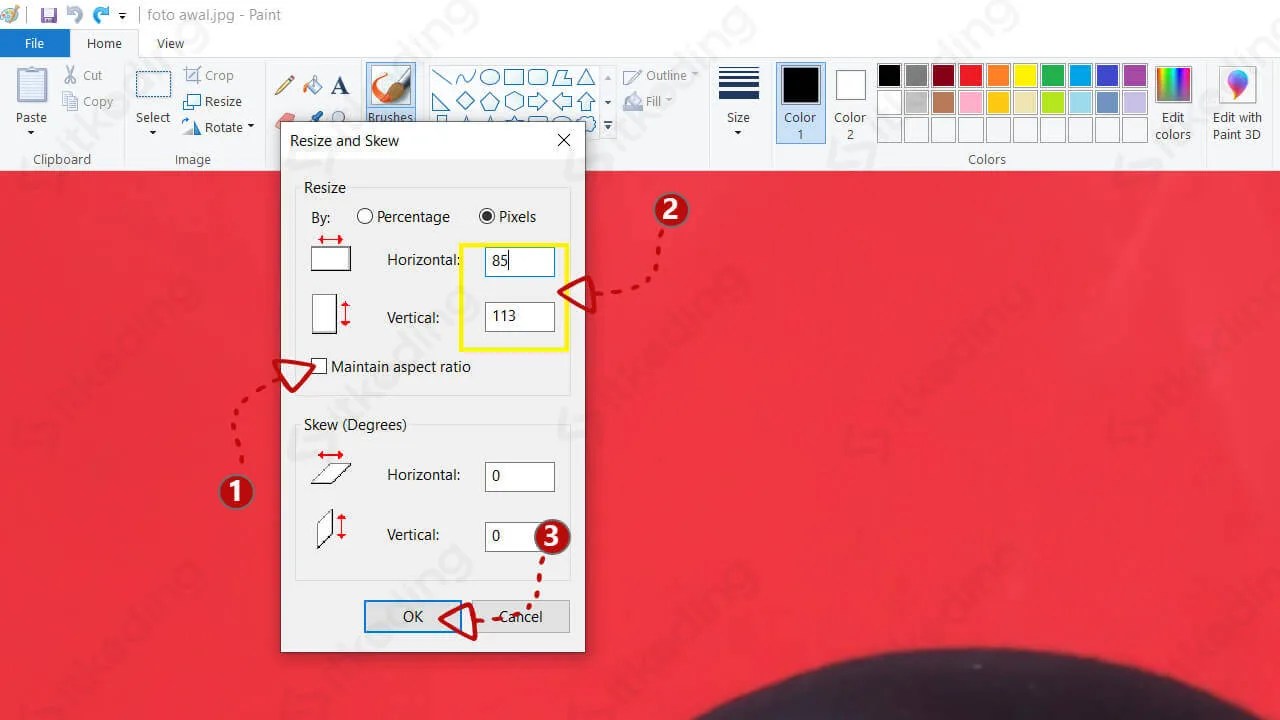Choose the Percentage radio button

(x=403, y=217)
